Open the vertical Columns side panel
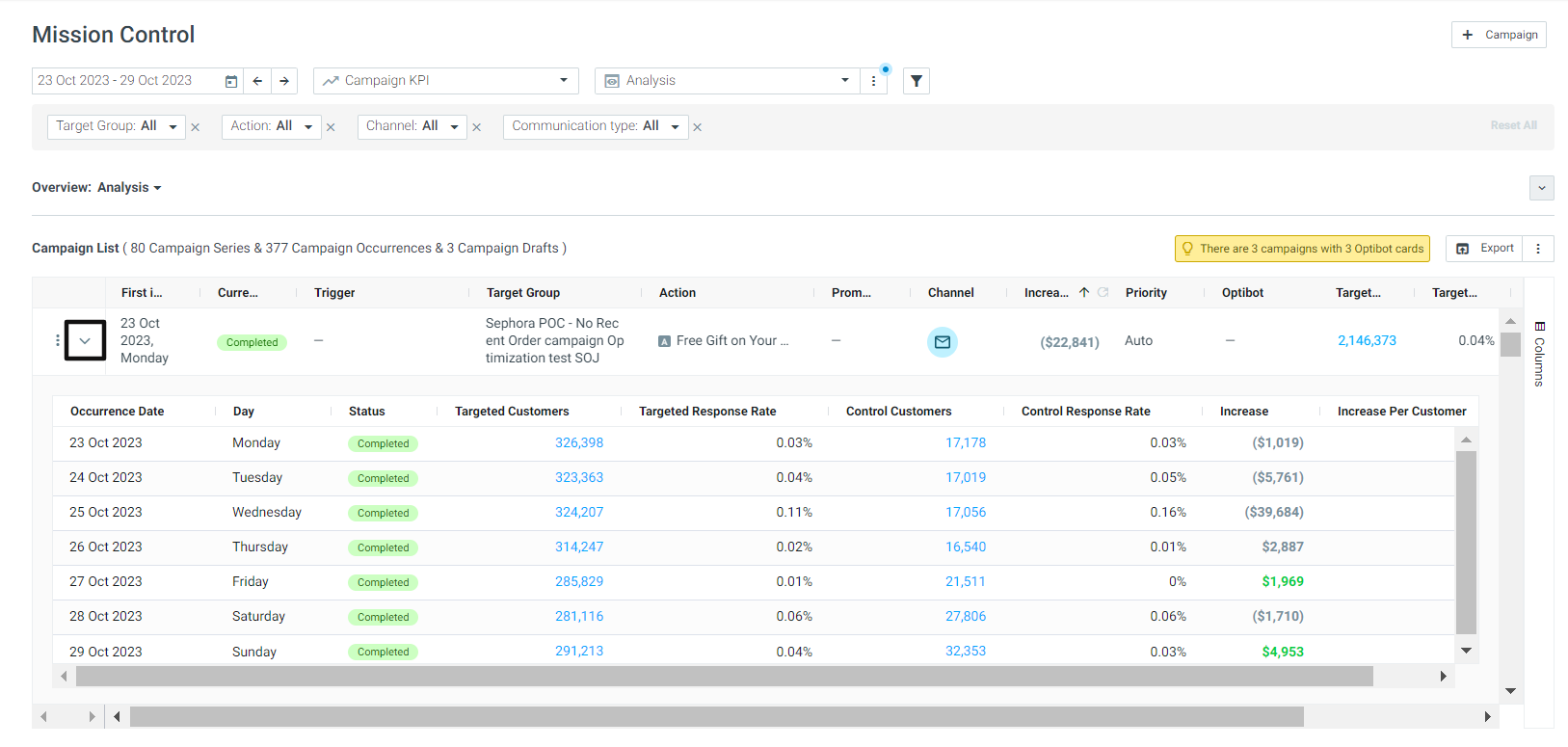 1539,354
